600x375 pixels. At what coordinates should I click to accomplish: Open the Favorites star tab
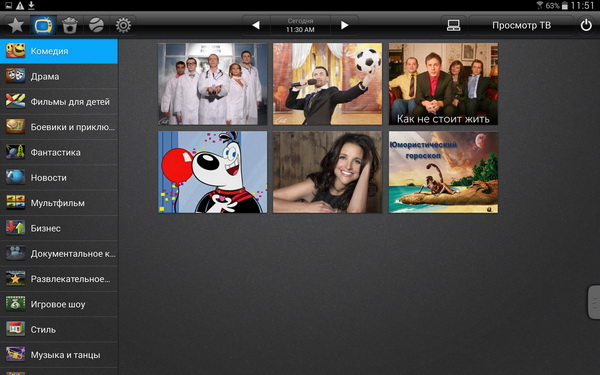coord(16,25)
